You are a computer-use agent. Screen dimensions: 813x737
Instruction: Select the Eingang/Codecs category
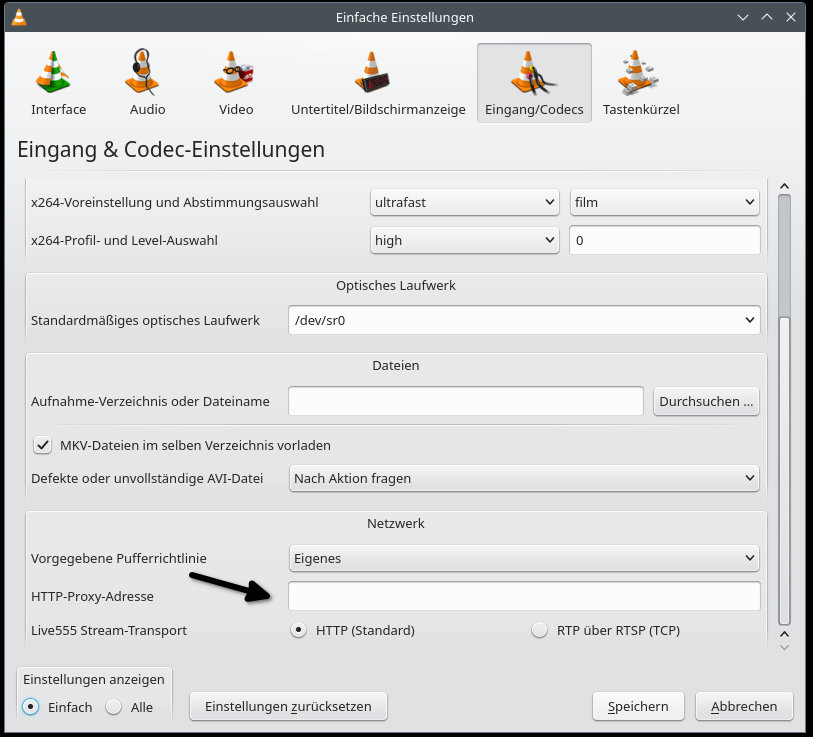[x=534, y=83]
